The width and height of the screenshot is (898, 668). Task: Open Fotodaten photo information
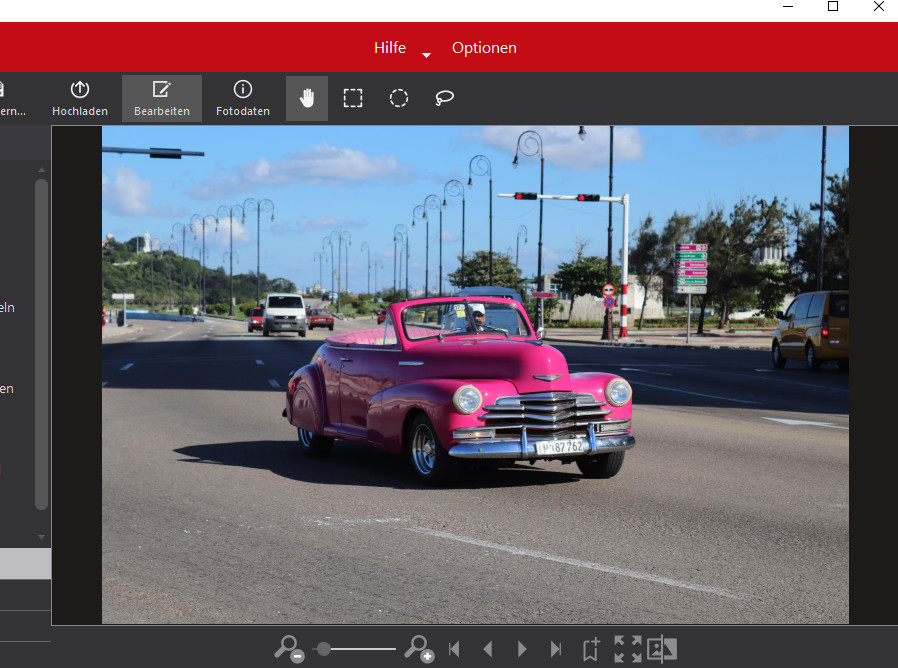[x=243, y=98]
